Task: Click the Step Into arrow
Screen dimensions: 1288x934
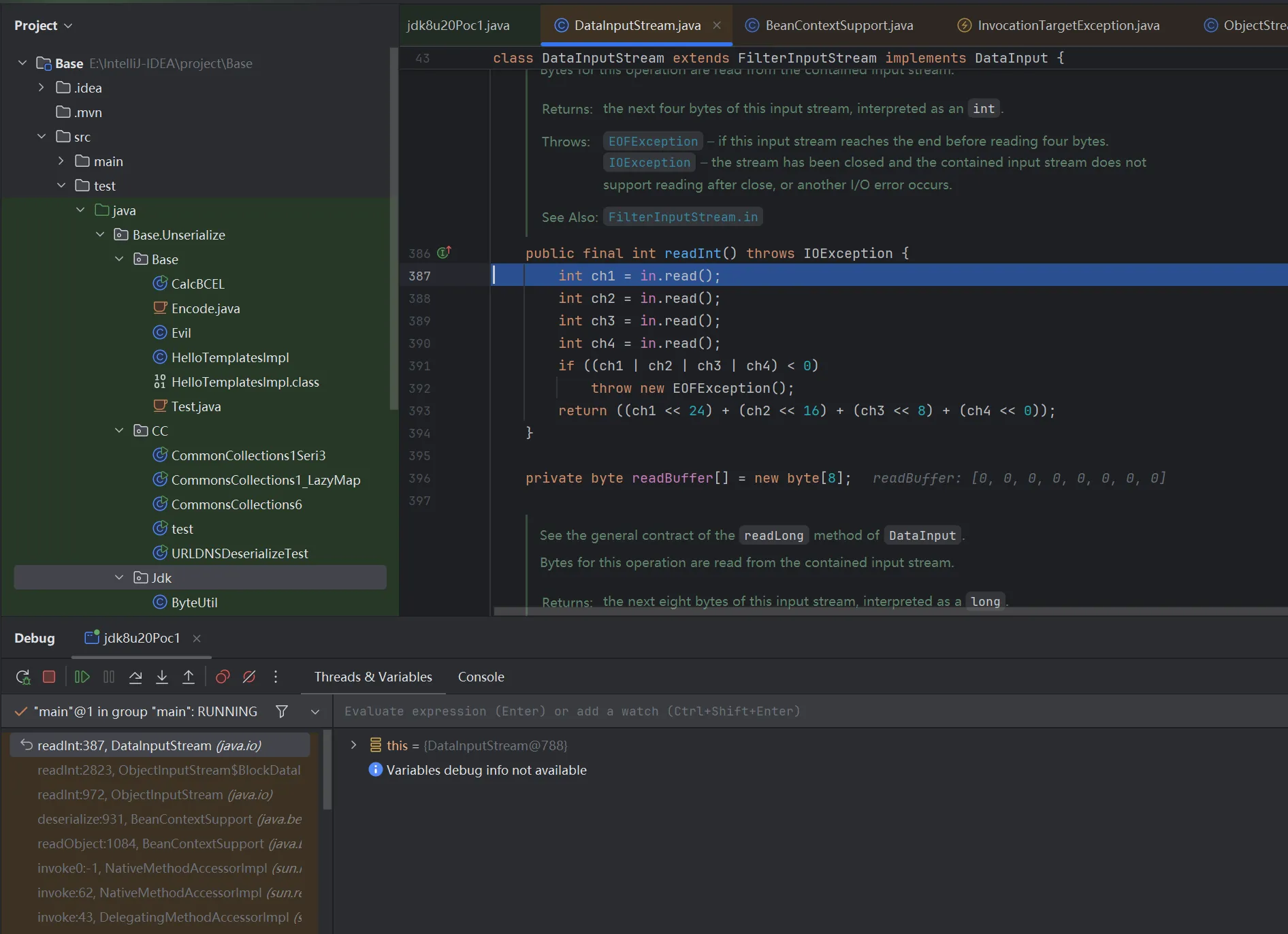Action: coord(162,677)
